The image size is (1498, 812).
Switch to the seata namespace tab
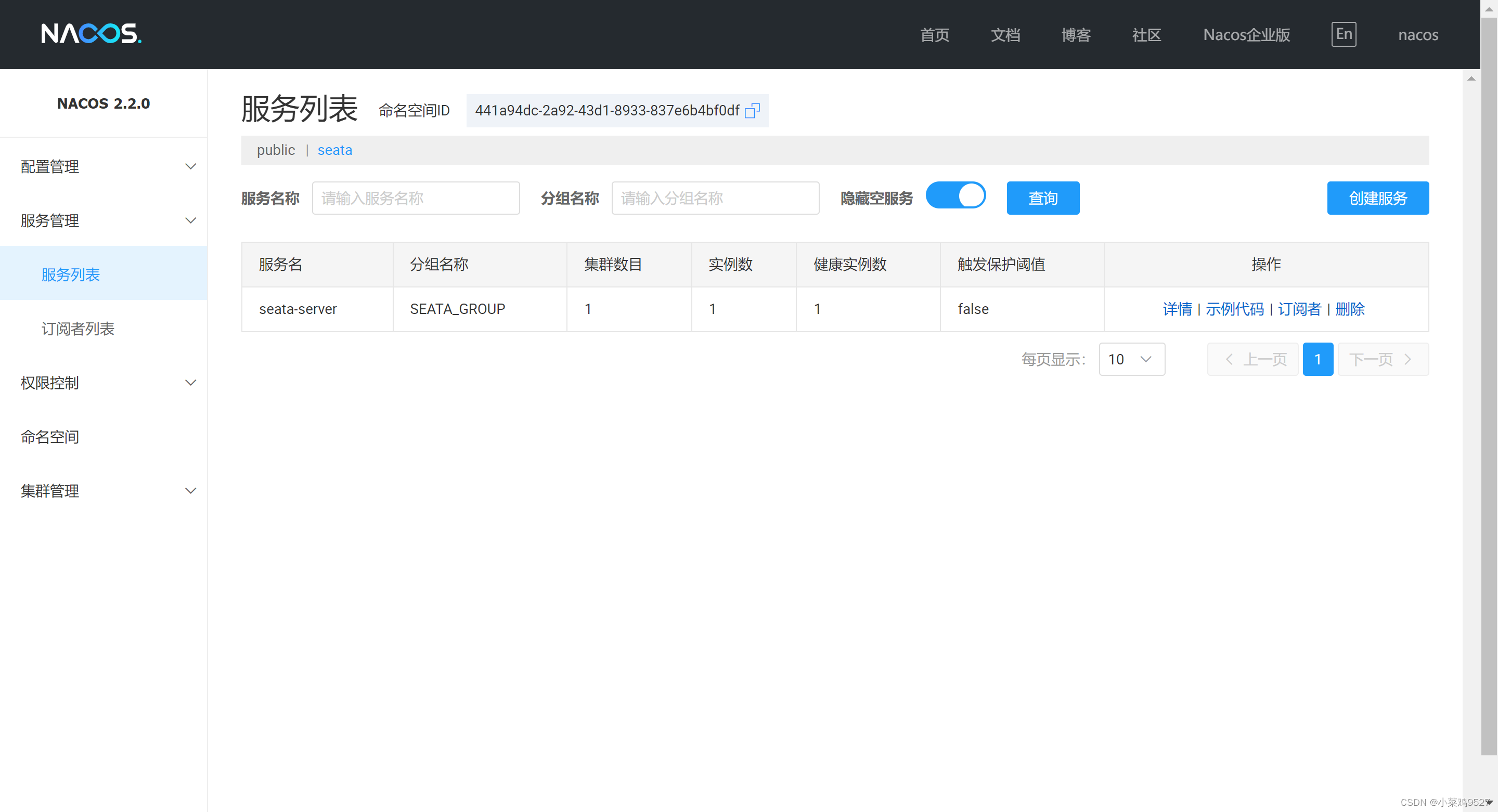tap(334, 150)
